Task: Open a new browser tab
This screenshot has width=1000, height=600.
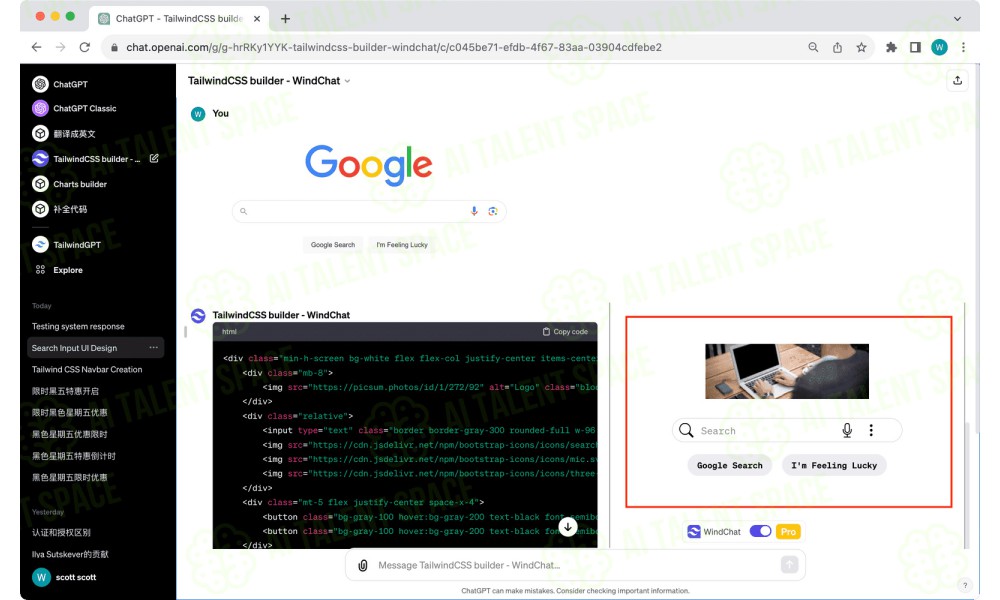Action: (286, 19)
